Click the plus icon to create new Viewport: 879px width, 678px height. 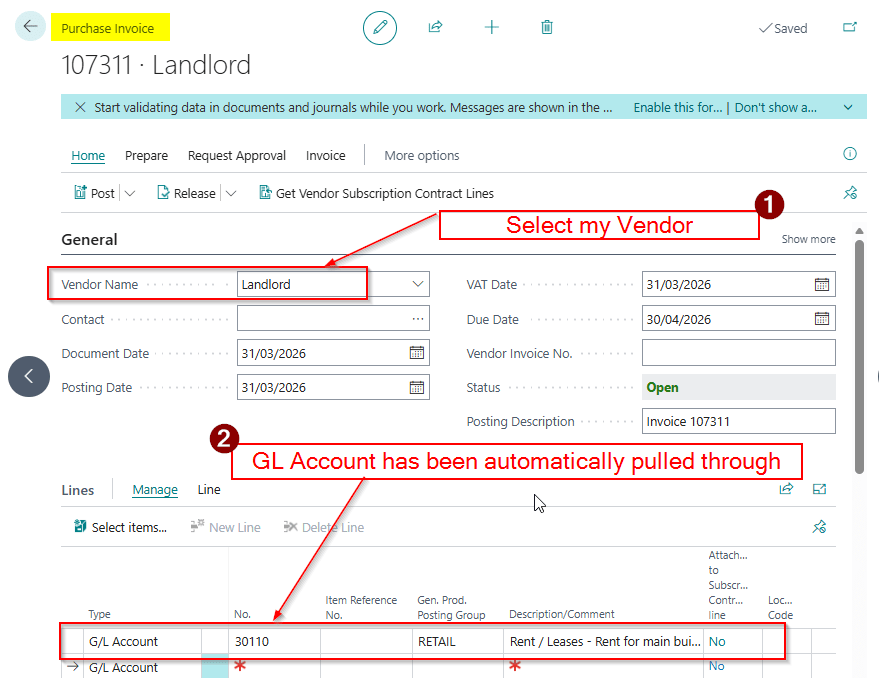491,28
